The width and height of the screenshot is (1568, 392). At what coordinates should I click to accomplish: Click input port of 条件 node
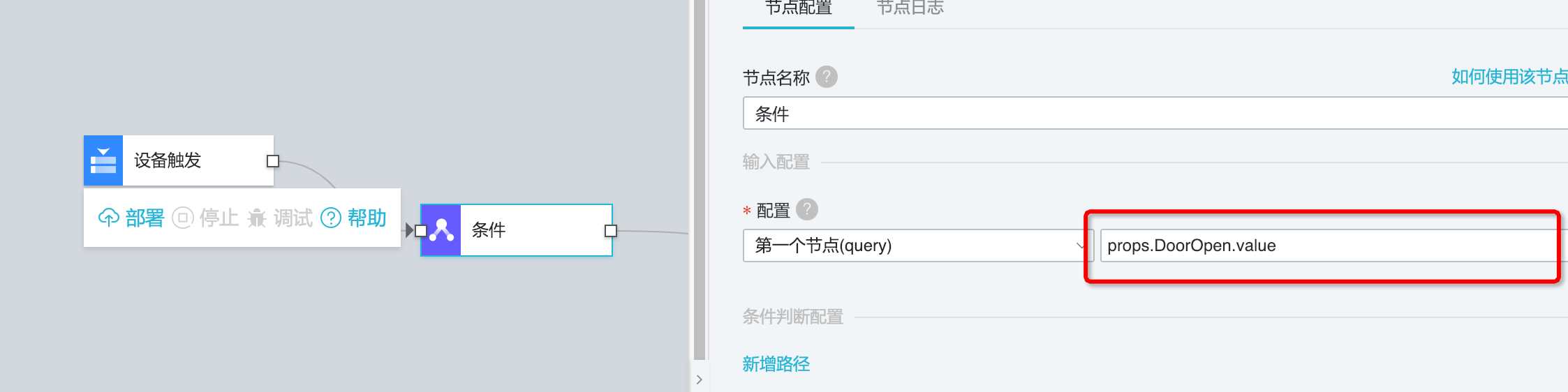click(420, 231)
